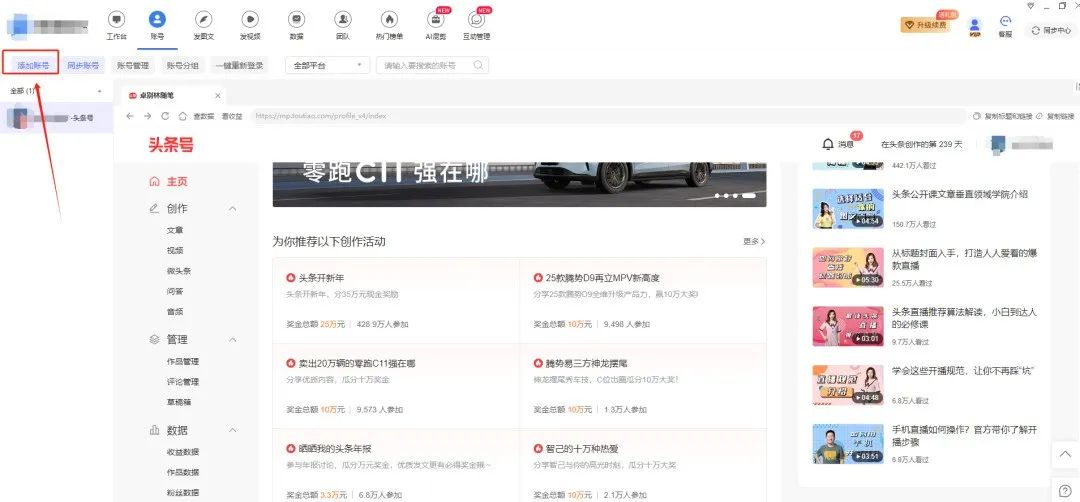Collapse the 数据 sidebar section
1080x502 pixels.
(232, 430)
